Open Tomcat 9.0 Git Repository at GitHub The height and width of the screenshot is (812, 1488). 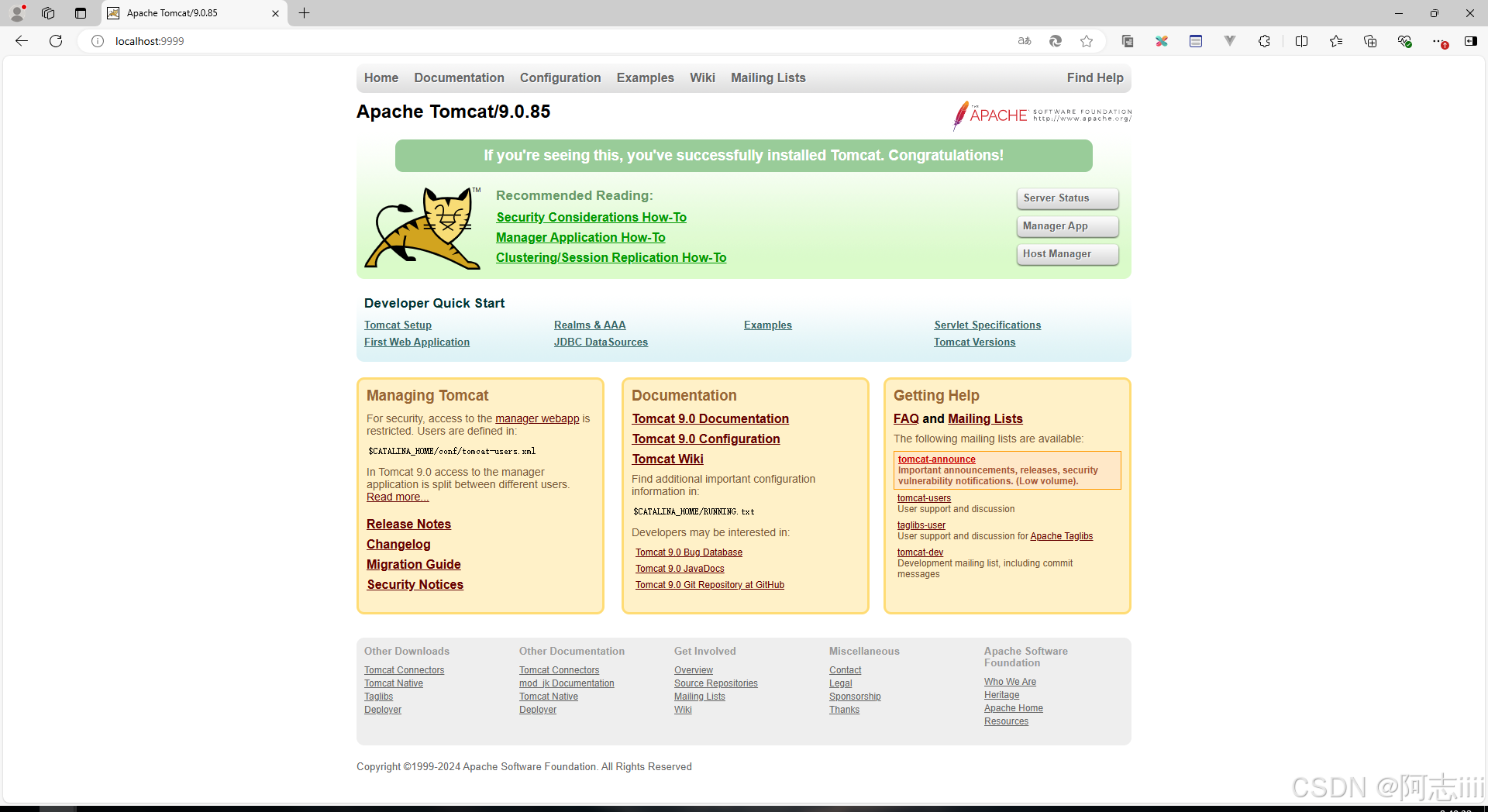coord(709,585)
